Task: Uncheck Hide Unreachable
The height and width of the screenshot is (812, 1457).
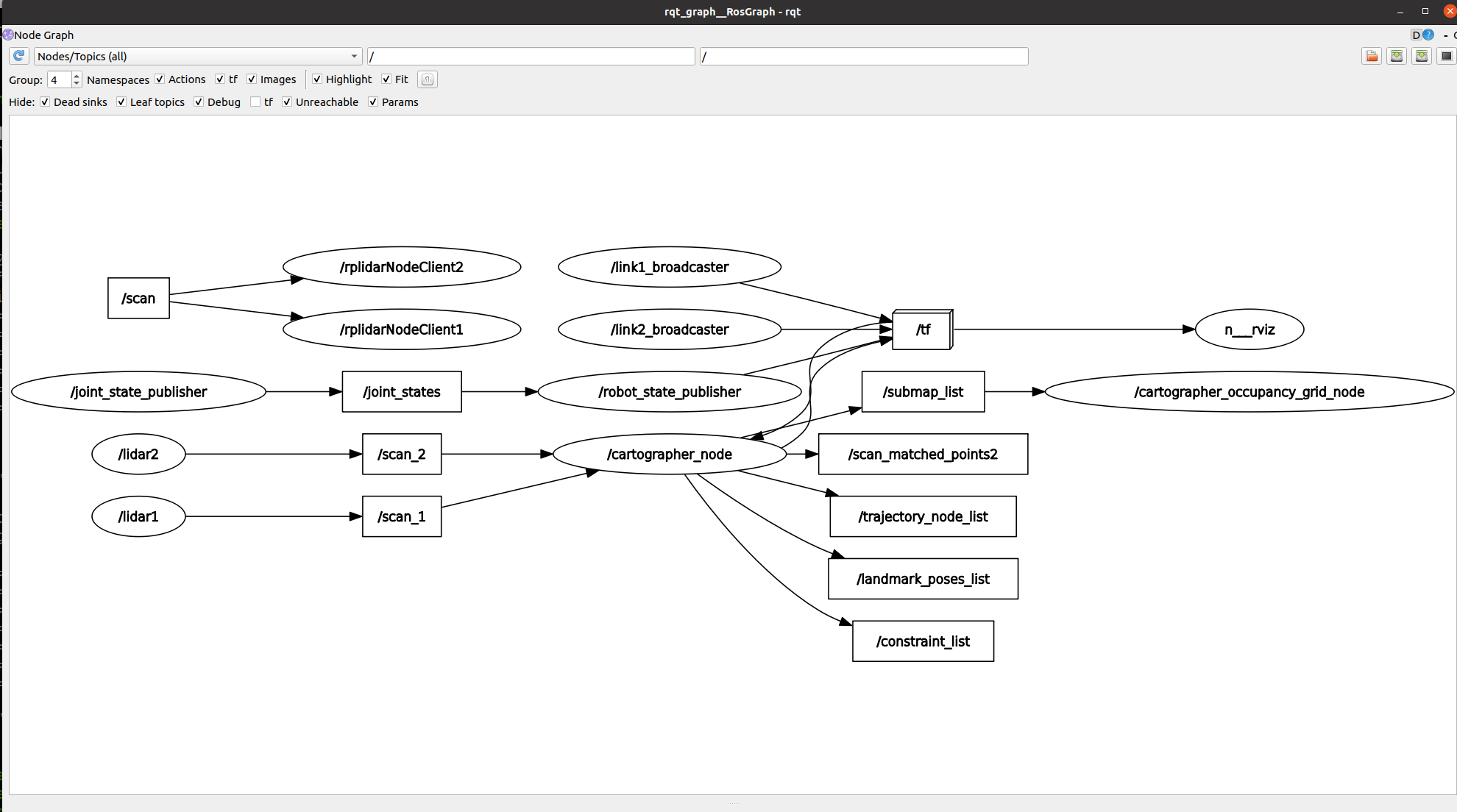Action: pyautogui.click(x=287, y=101)
